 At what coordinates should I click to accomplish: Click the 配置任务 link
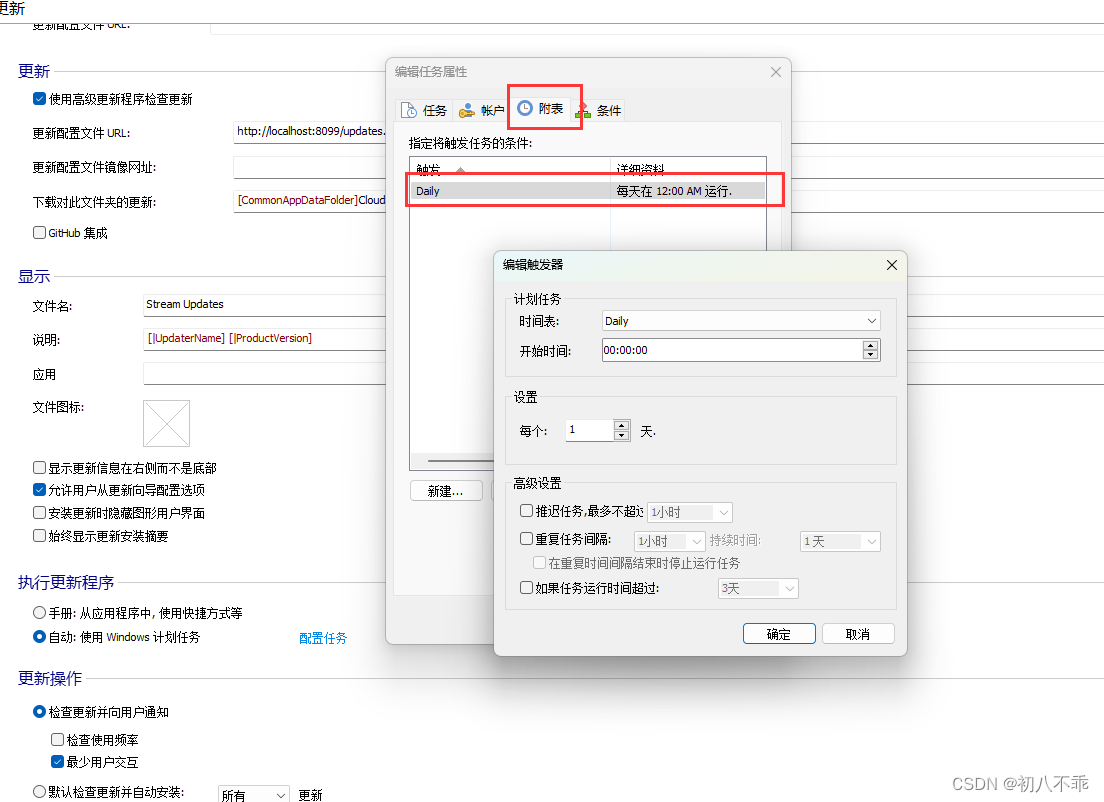tap(323, 637)
